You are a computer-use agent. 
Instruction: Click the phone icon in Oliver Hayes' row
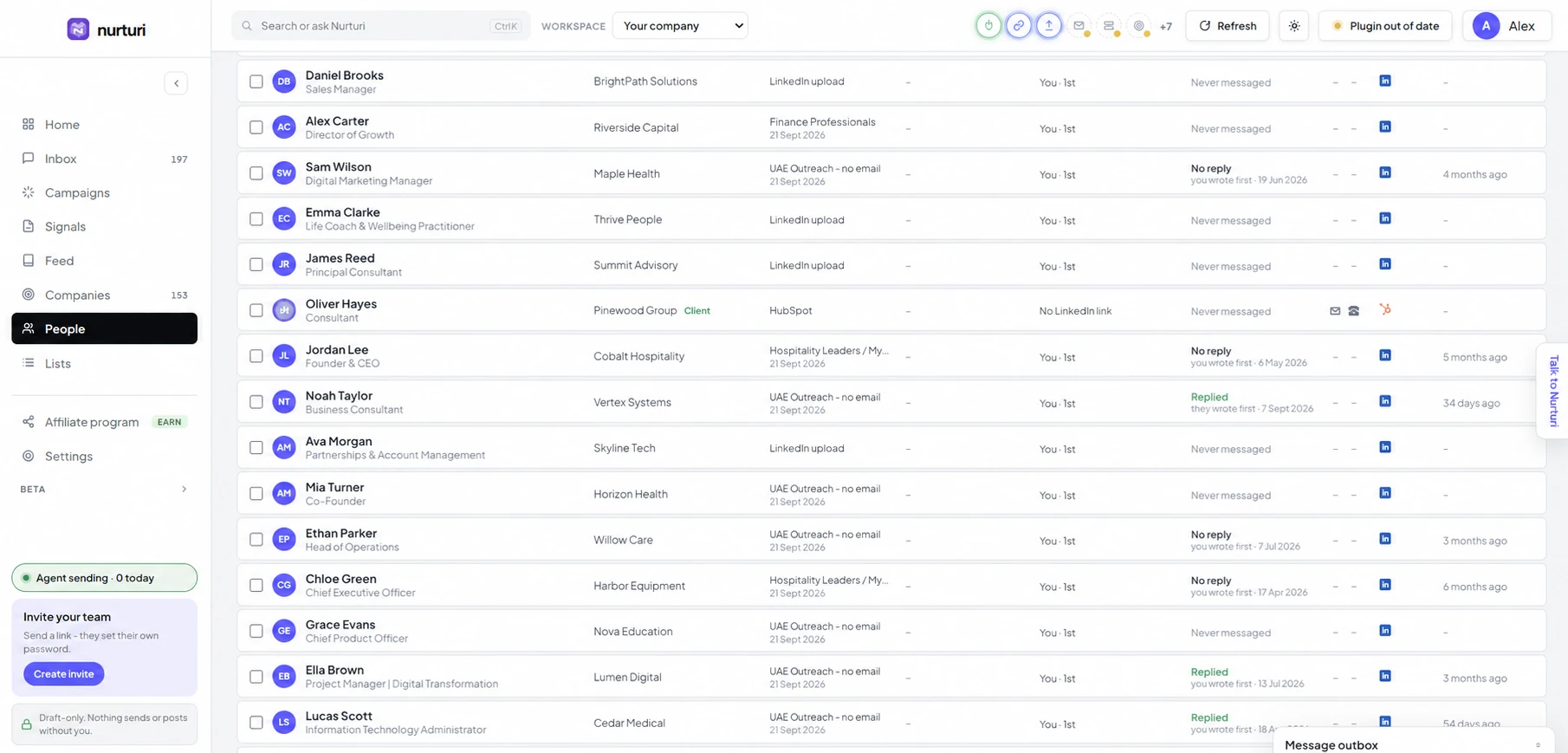coord(1354,311)
